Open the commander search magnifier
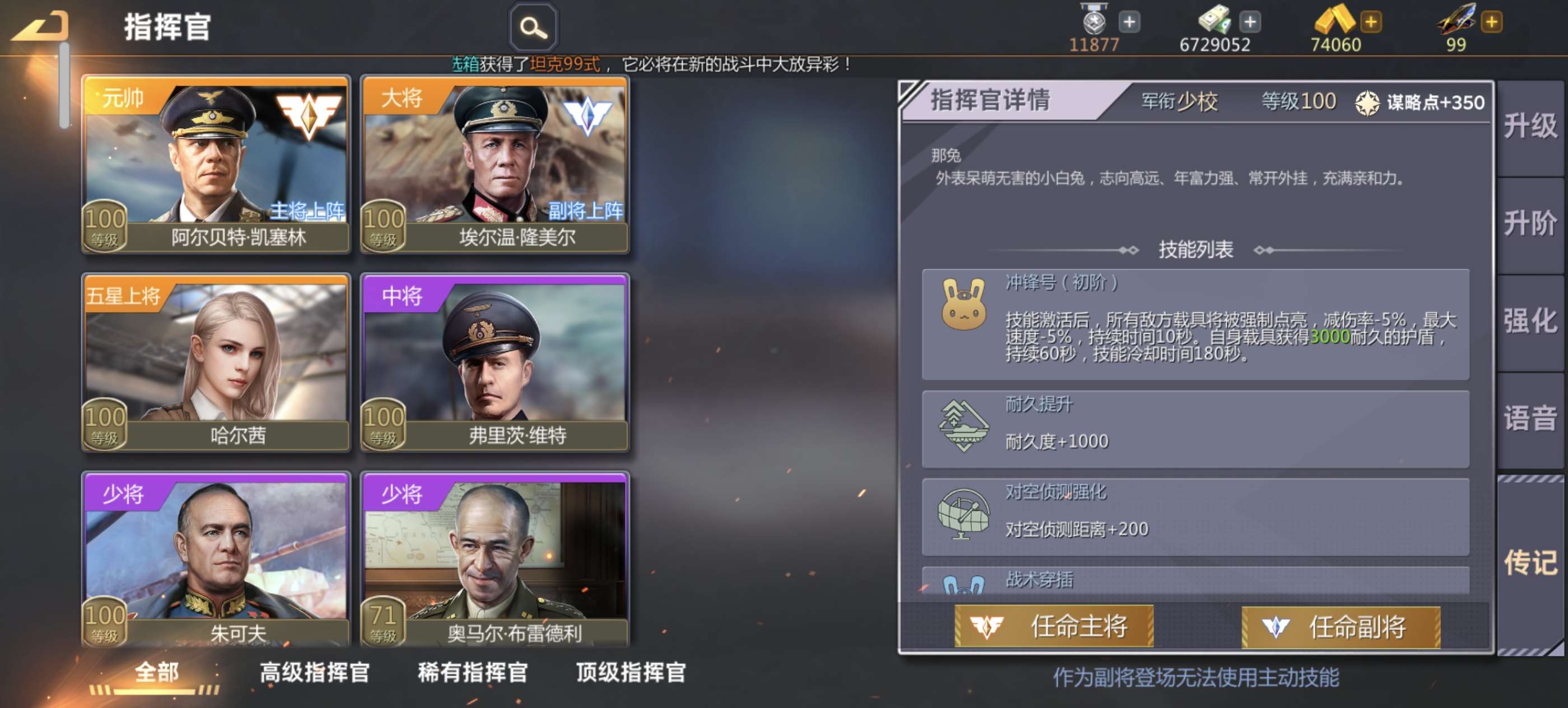Screen dimensions: 1568x708 coord(533,27)
